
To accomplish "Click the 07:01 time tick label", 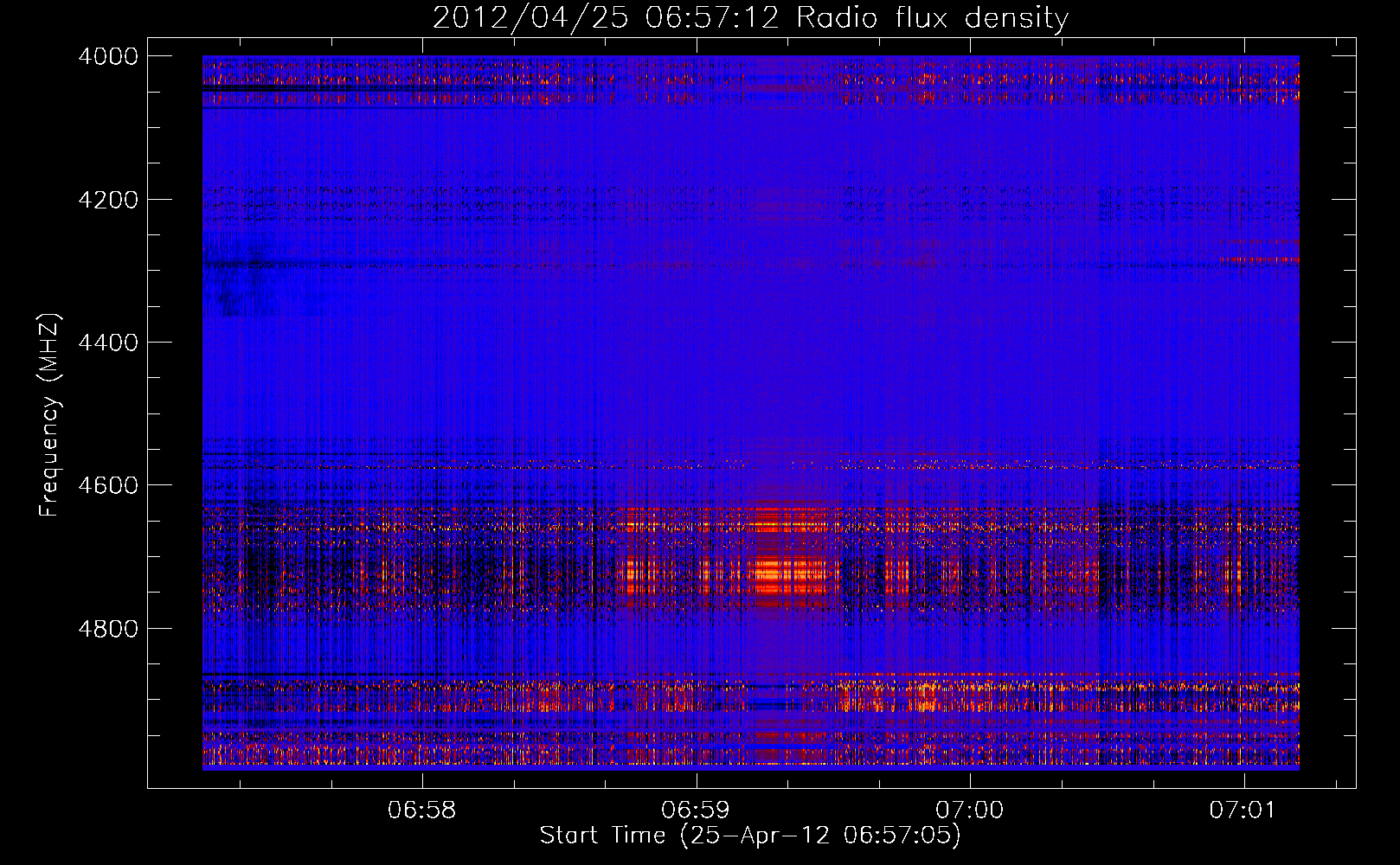I will point(1243,810).
